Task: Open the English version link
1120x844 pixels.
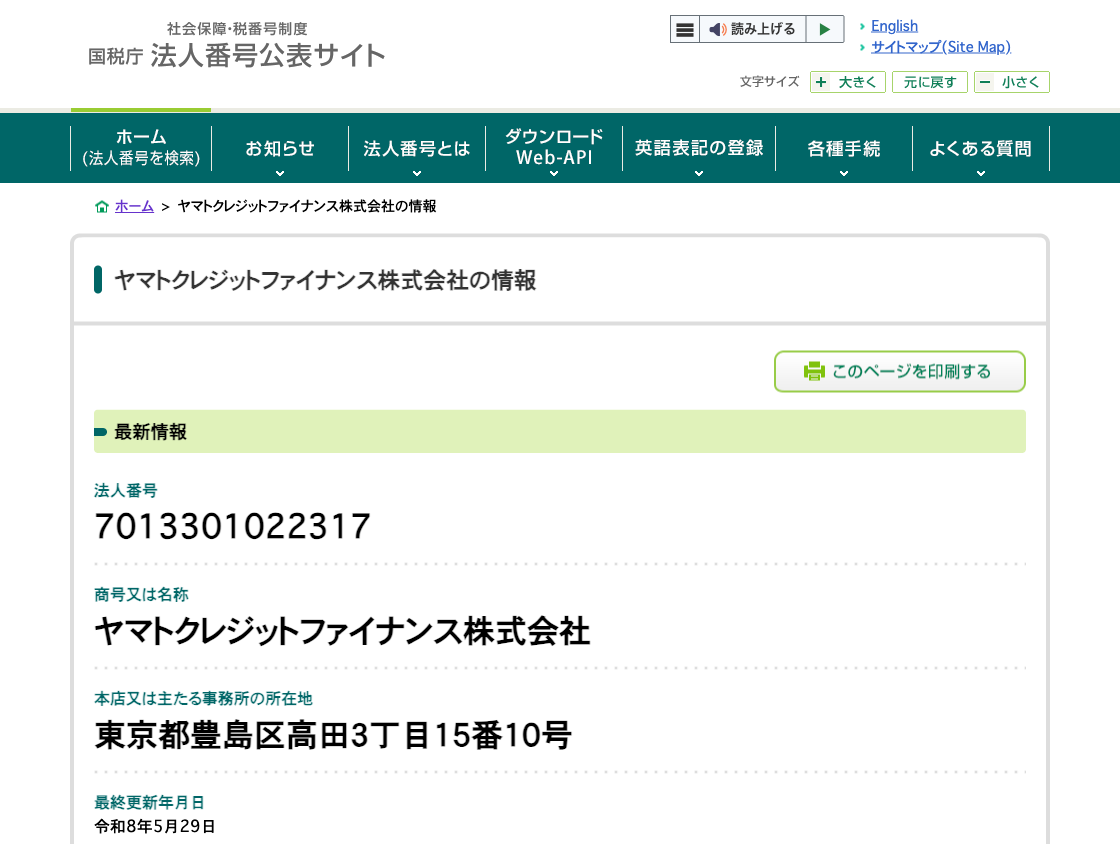Action: tap(894, 26)
